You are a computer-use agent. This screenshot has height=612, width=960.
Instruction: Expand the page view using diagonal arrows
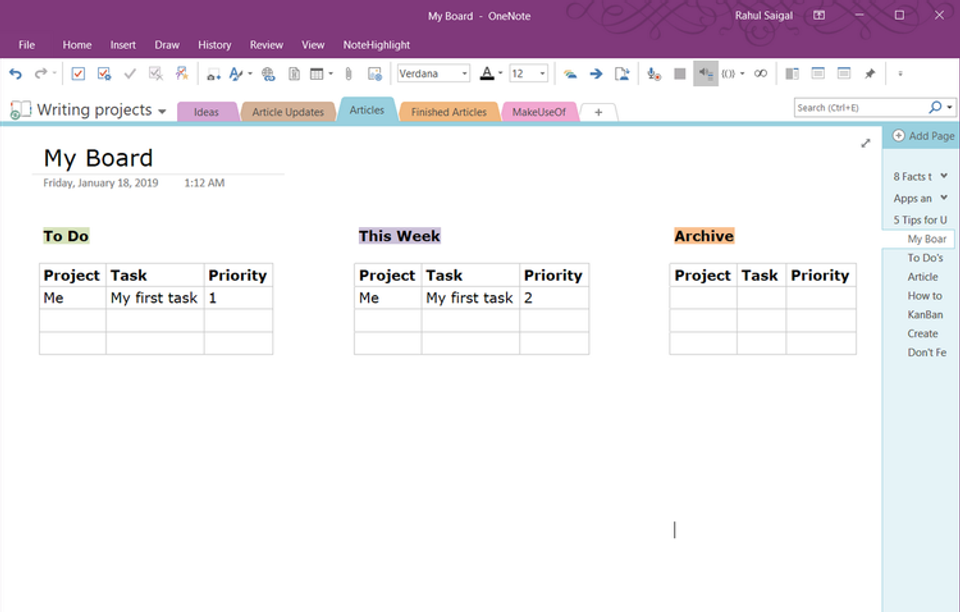(865, 143)
